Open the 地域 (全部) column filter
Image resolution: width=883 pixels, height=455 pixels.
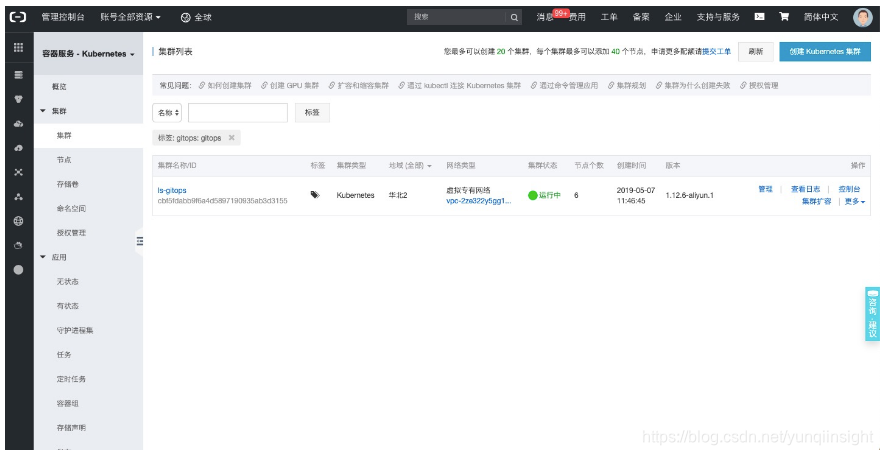pyautogui.click(x=411, y=166)
